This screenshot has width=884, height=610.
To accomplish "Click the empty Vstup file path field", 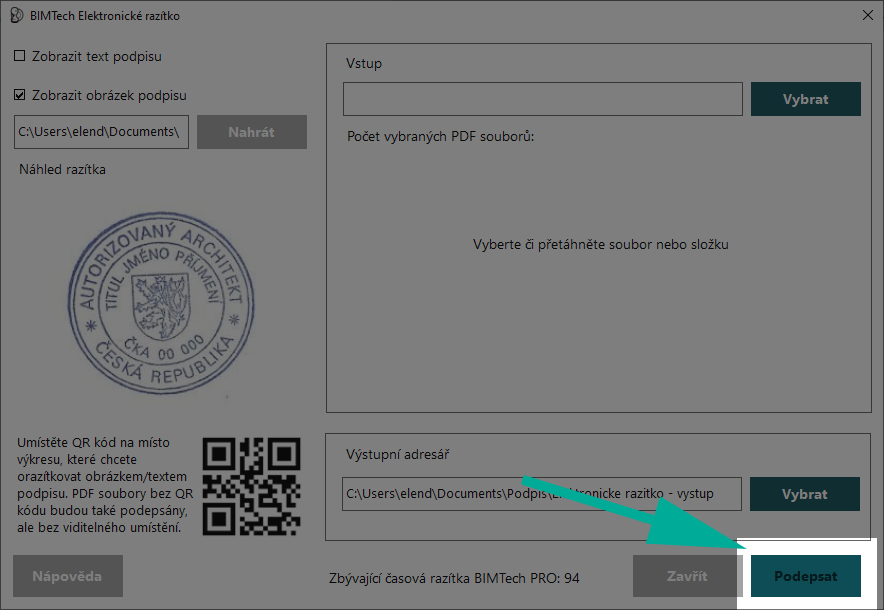I will tap(542, 98).
